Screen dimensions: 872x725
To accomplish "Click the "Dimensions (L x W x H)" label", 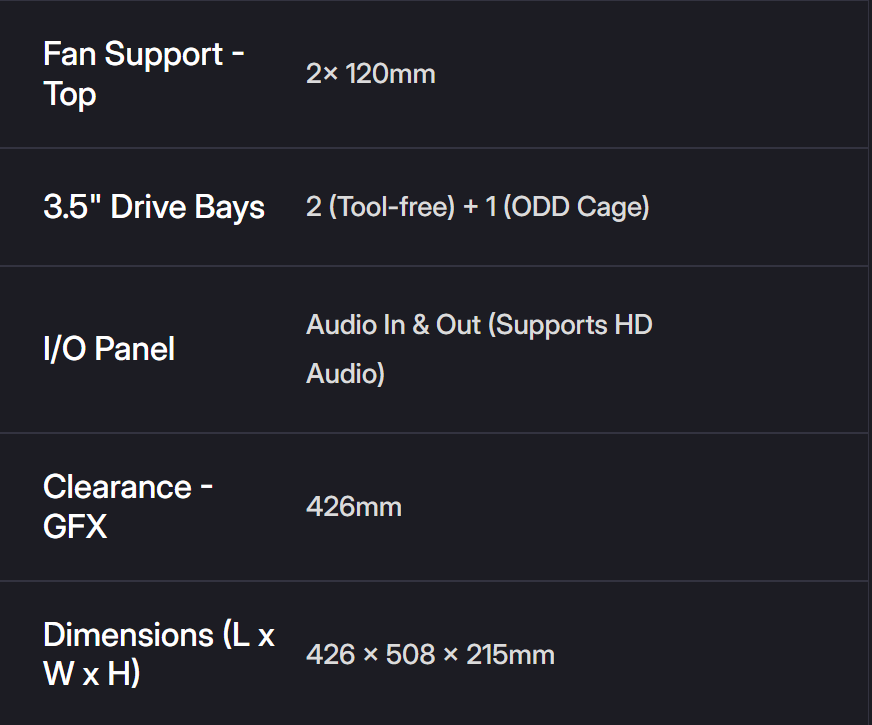I will pyautogui.click(x=158, y=654).
